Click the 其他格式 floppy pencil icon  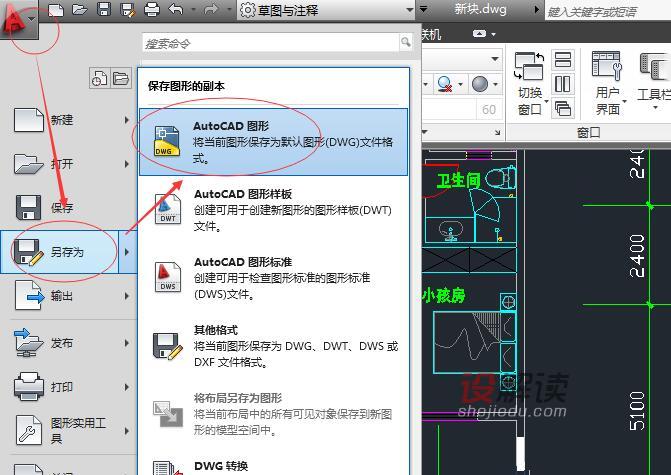click(x=167, y=346)
